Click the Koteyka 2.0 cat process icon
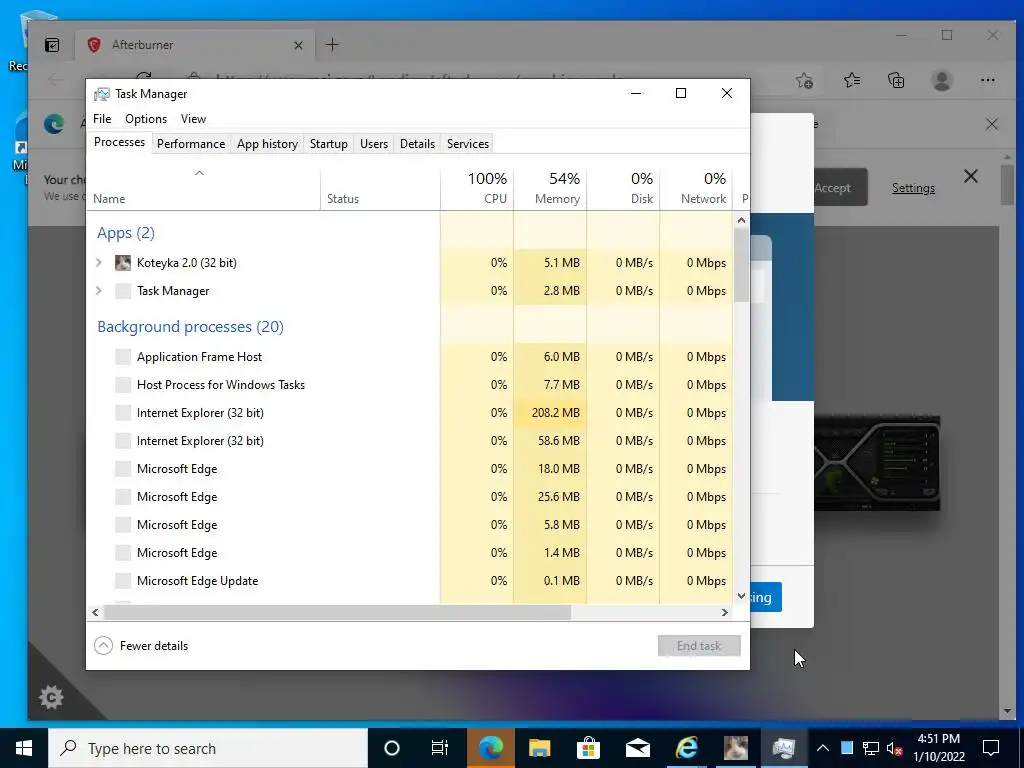This screenshot has width=1024, height=768. (x=123, y=263)
